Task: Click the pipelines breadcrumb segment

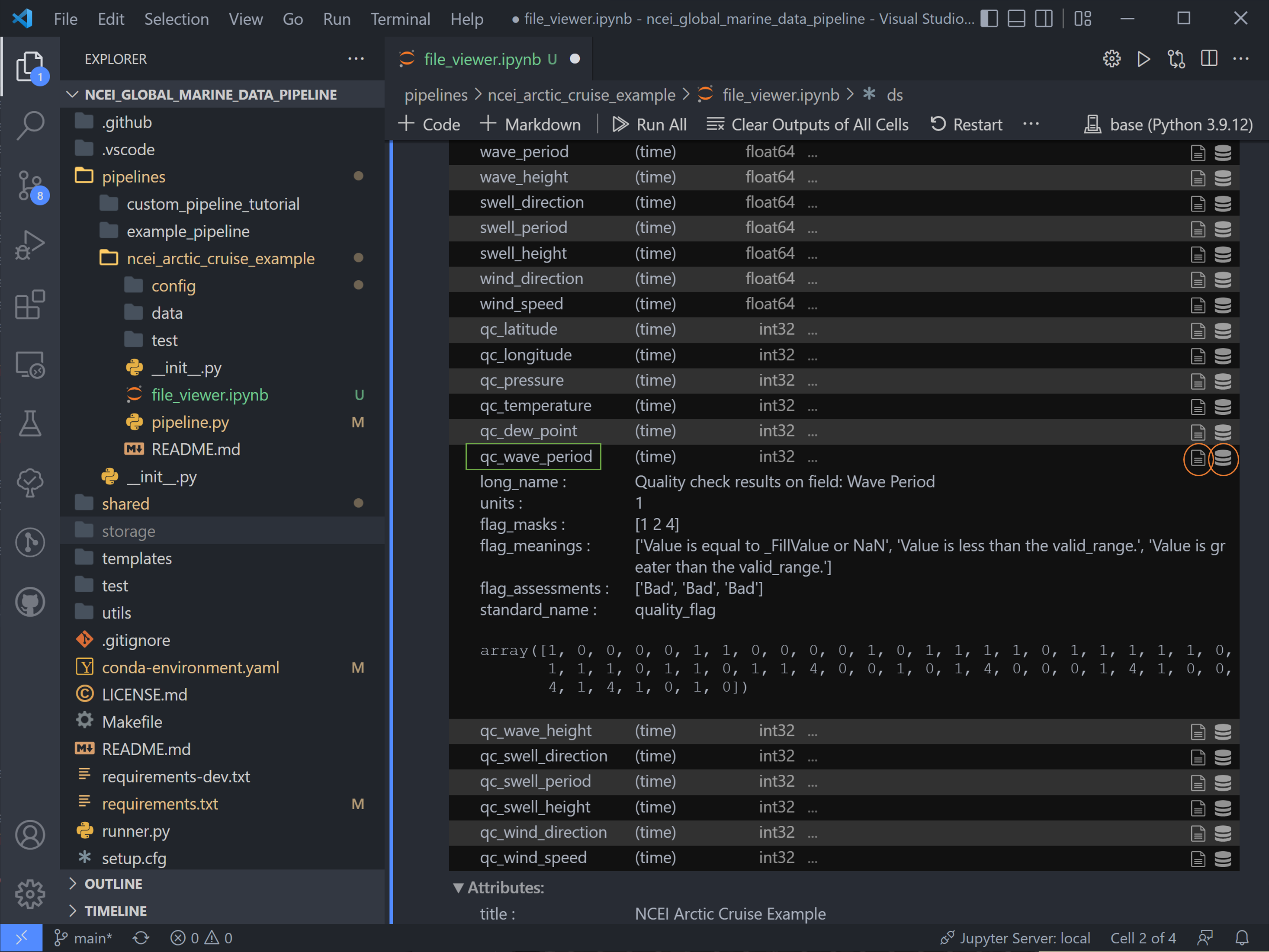Action: (435, 95)
